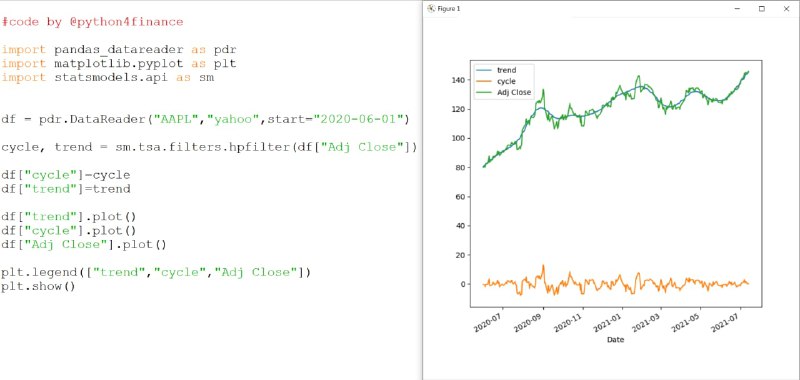Click the "yahoo" string in the code

233,119
